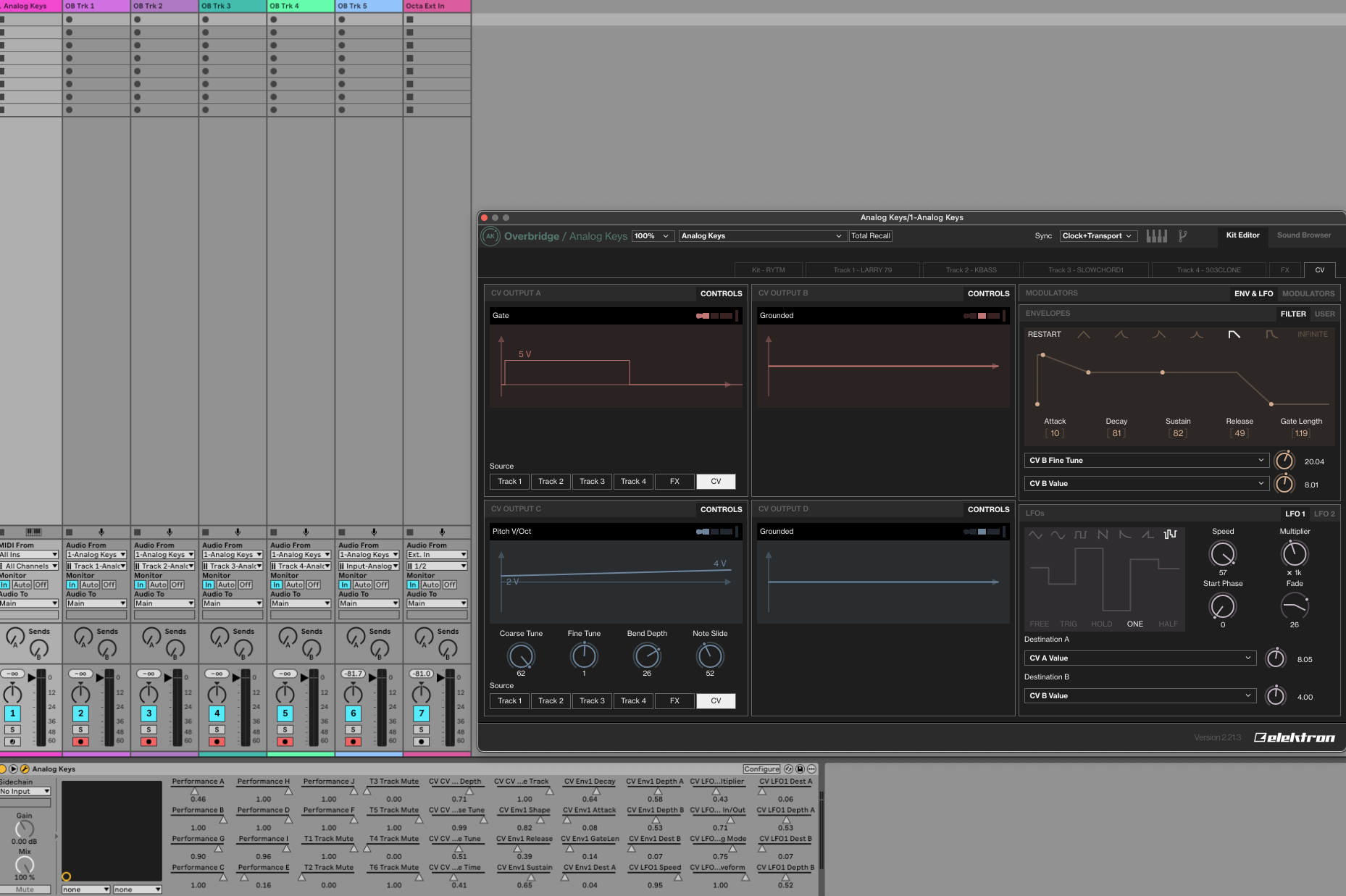Pick the first envelope shape after RESTART
The width and height of the screenshot is (1346, 896).
coord(1083,335)
